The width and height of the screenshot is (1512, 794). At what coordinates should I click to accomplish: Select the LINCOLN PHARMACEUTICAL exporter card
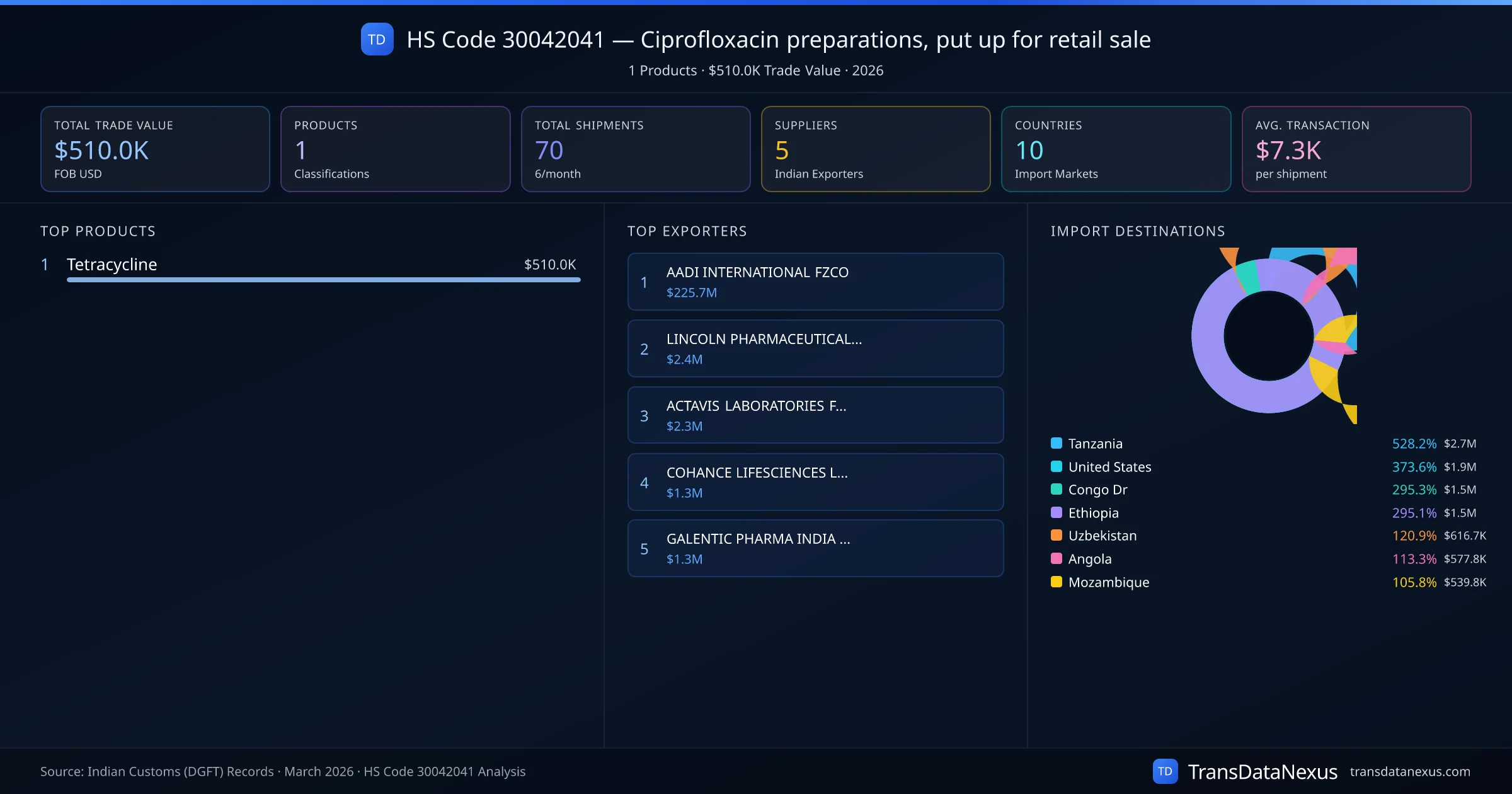tap(815, 348)
